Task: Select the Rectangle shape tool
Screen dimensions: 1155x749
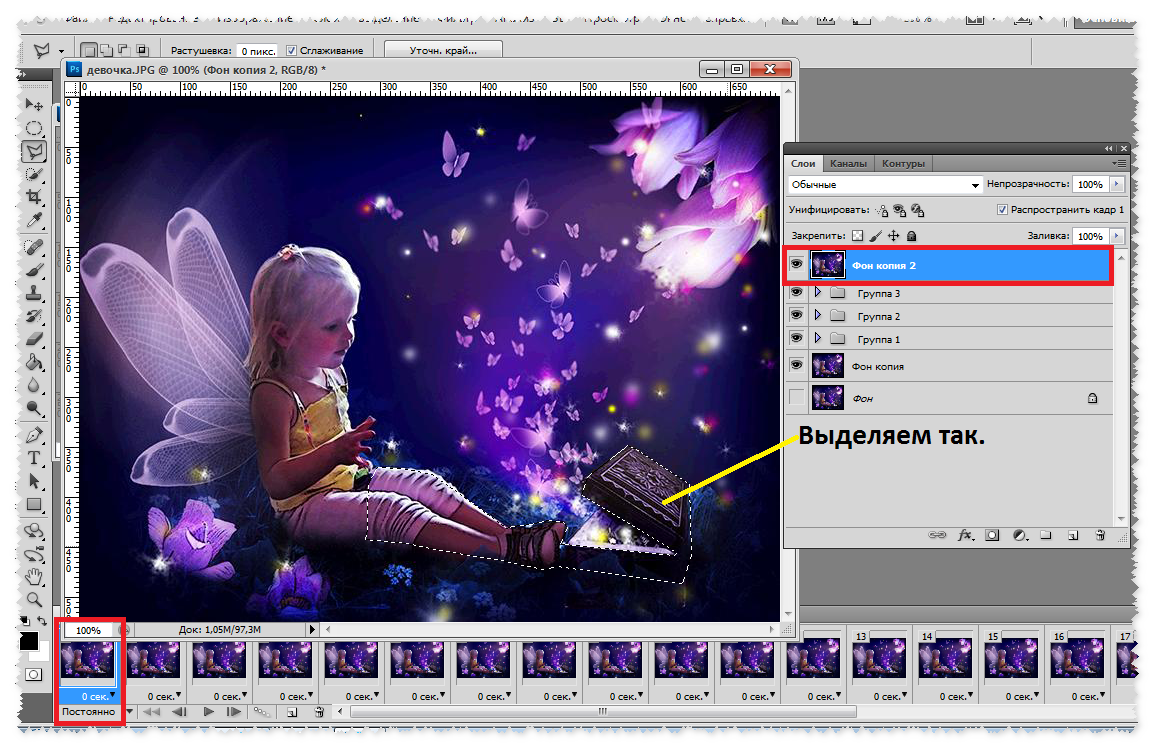Action: (x=34, y=504)
